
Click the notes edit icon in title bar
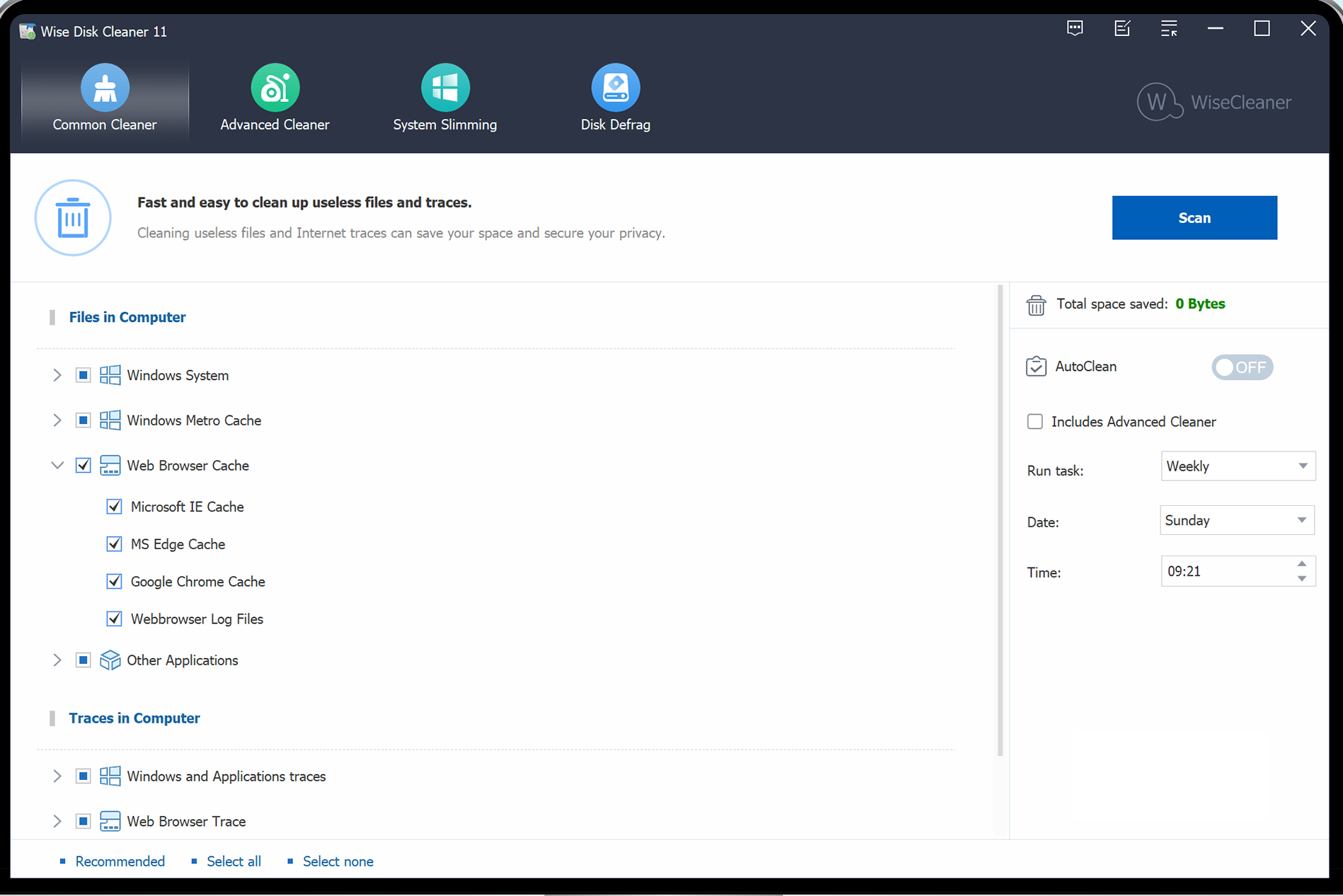pos(1122,28)
